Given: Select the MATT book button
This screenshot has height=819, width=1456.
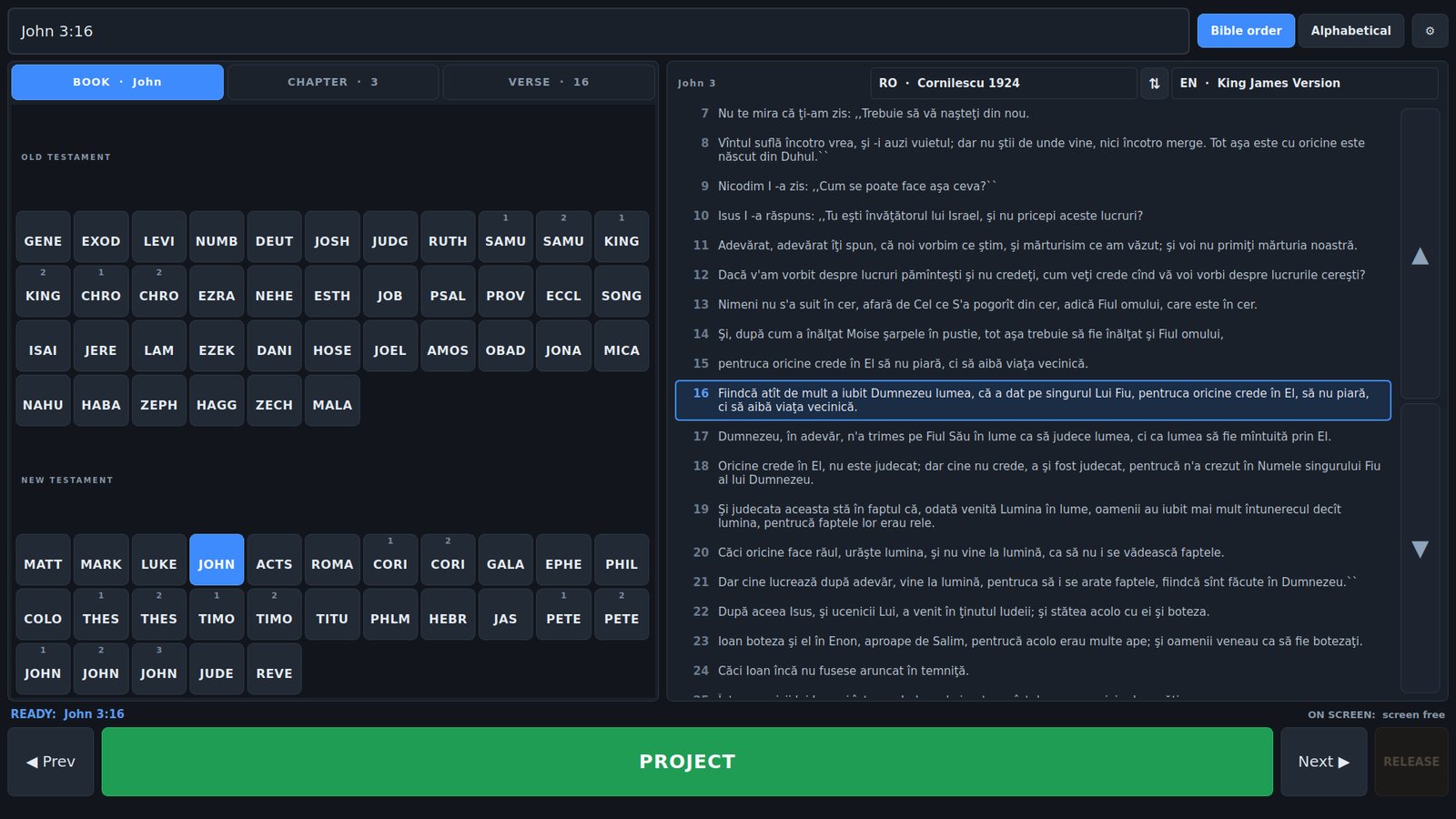Looking at the screenshot, I should click(43, 560).
